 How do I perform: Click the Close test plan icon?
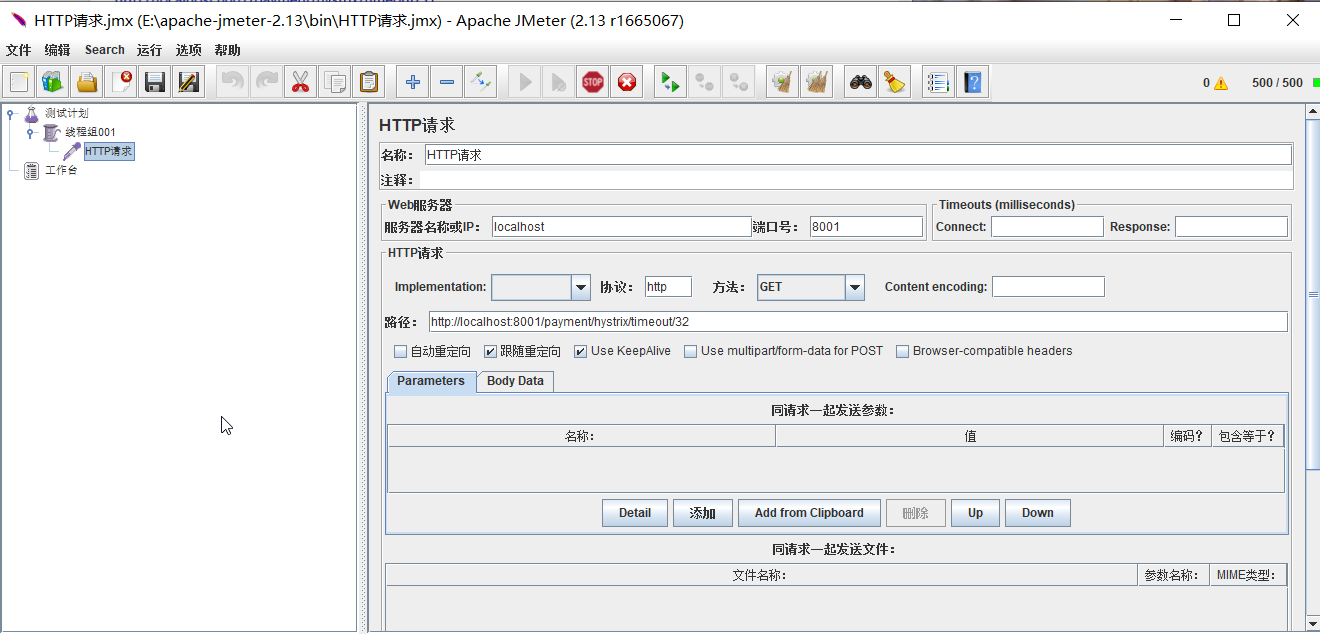[121, 82]
